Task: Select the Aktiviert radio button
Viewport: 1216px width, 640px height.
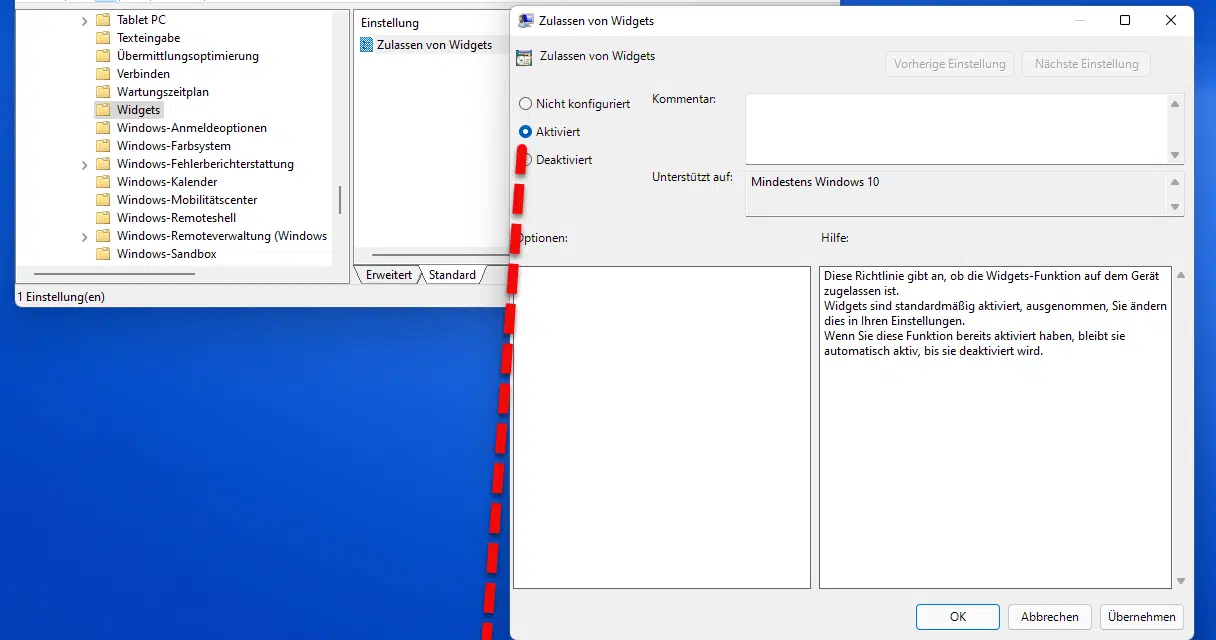Action: (x=524, y=131)
